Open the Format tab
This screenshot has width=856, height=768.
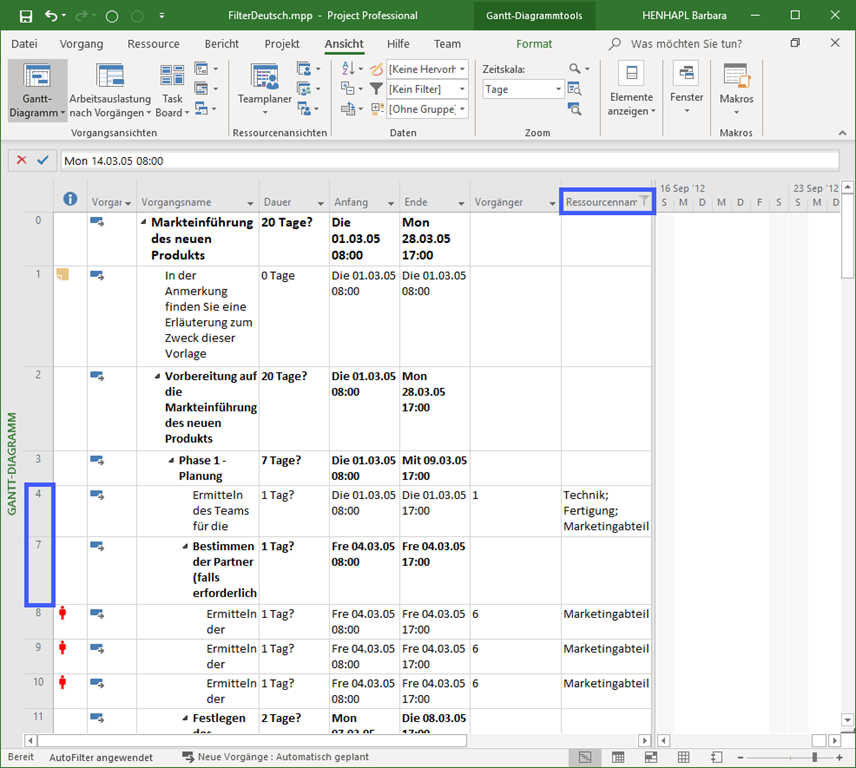[x=534, y=44]
